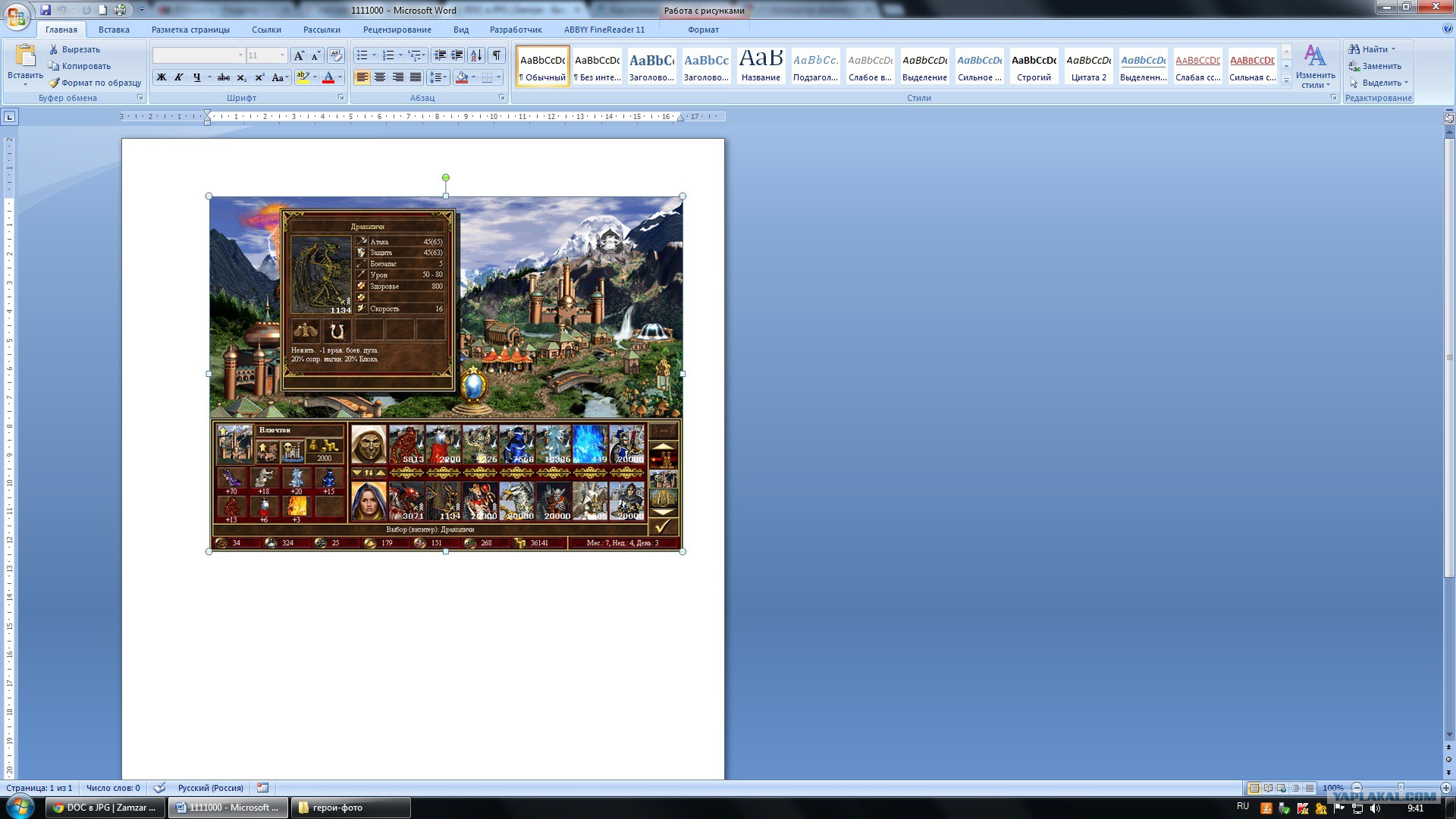Open the Вставка (Insert) tab
This screenshot has height=819, width=1456.
tap(114, 30)
